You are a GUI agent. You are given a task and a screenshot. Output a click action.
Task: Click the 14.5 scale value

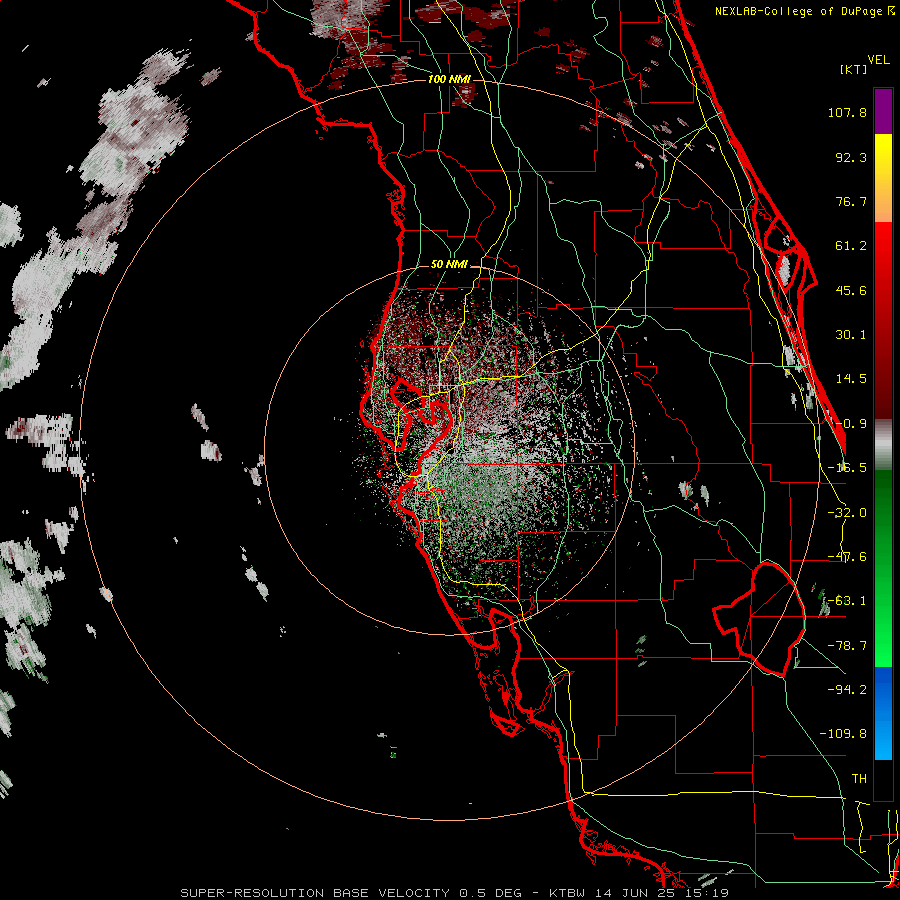pos(851,379)
